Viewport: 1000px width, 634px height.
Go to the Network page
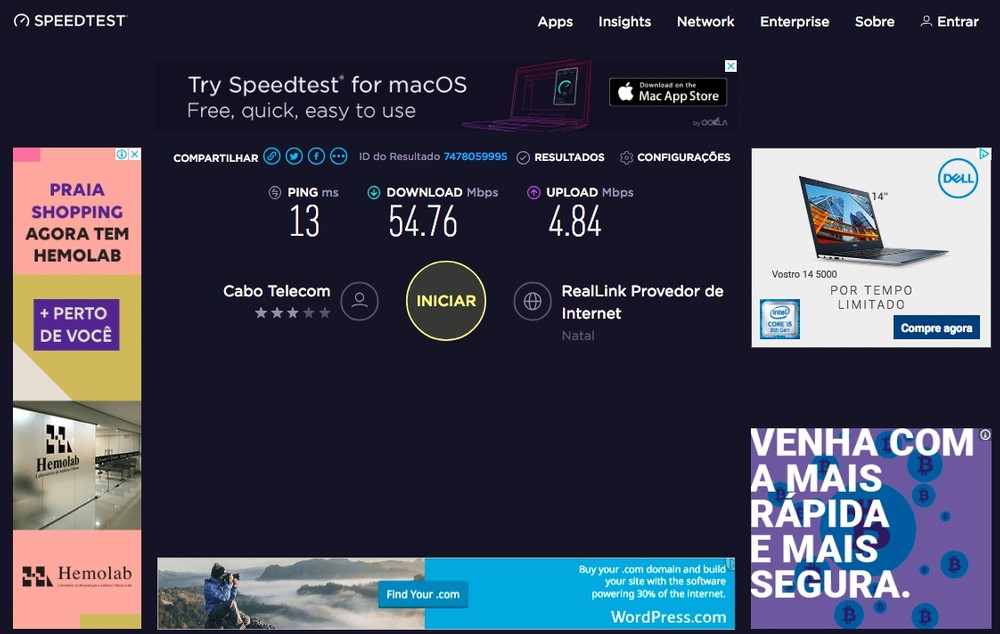click(x=705, y=22)
